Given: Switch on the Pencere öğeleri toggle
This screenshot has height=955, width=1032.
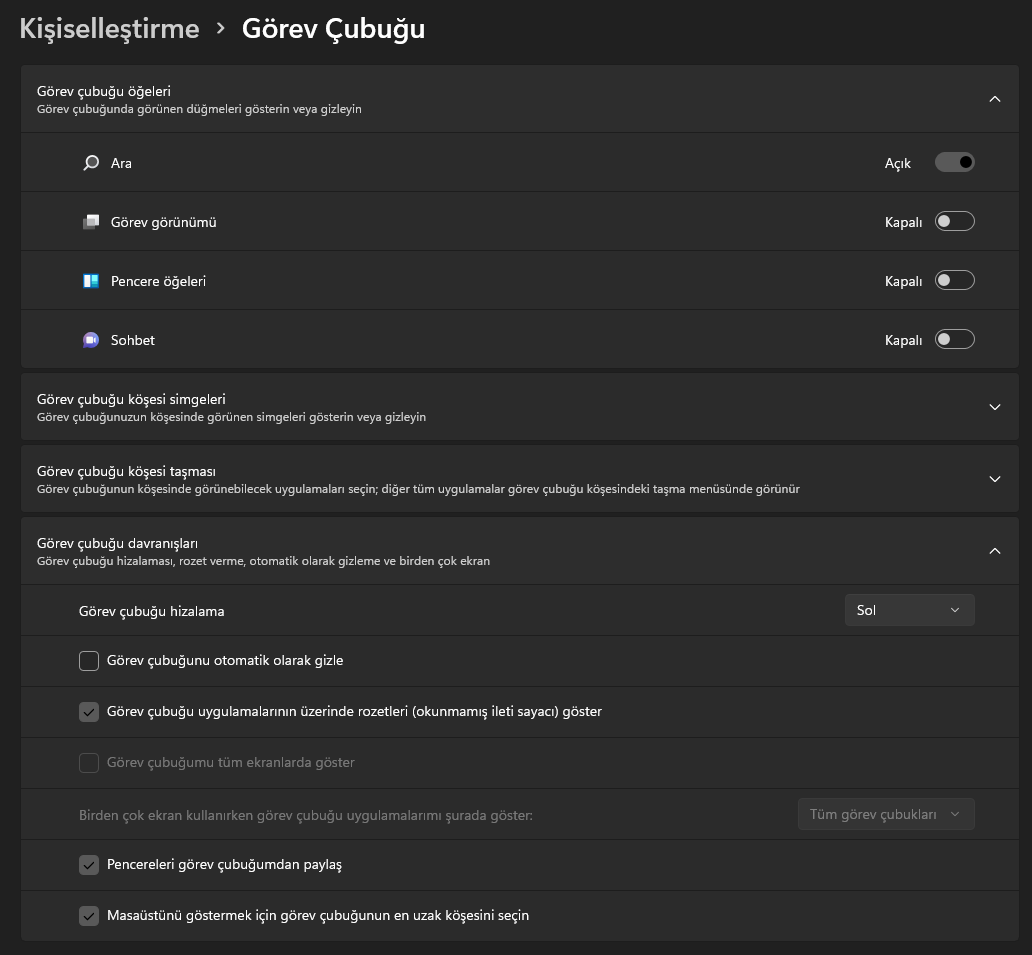Looking at the screenshot, I should point(954,281).
